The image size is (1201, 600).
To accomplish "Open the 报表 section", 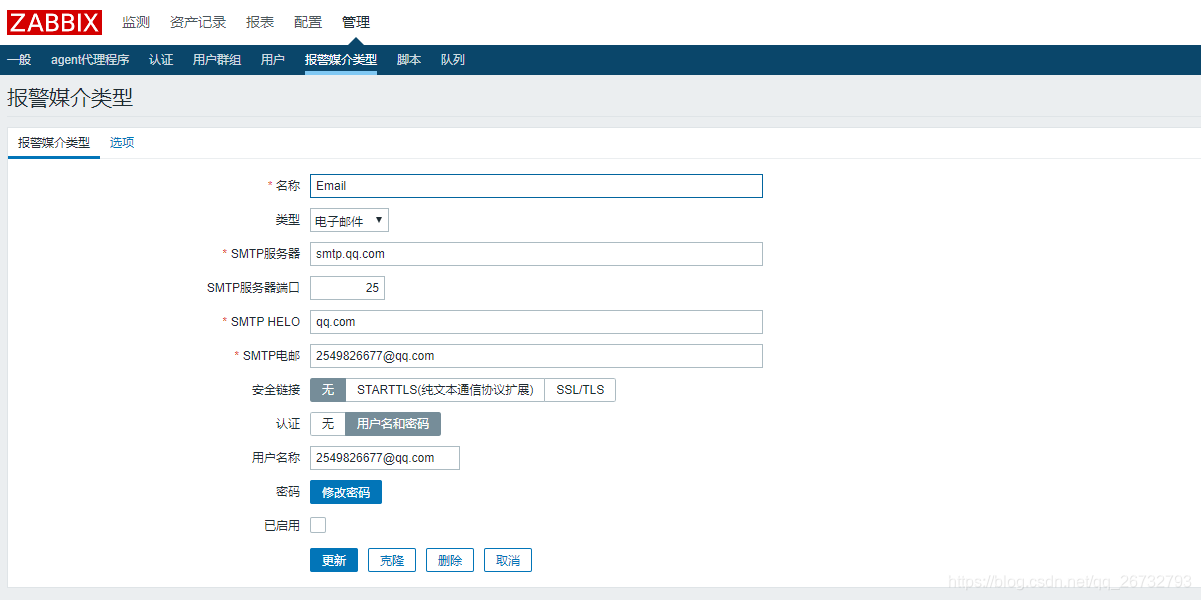I will [x=259, y=21].
